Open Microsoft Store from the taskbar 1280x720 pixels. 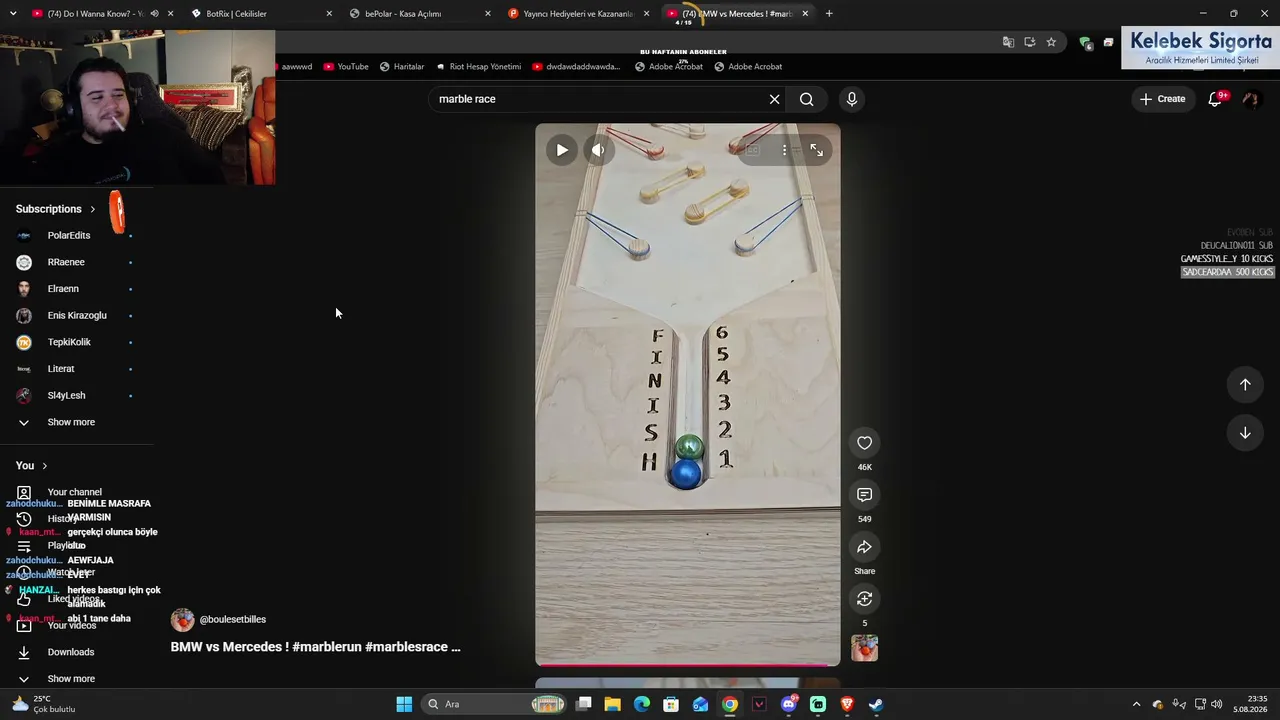(x=671, y=704)
